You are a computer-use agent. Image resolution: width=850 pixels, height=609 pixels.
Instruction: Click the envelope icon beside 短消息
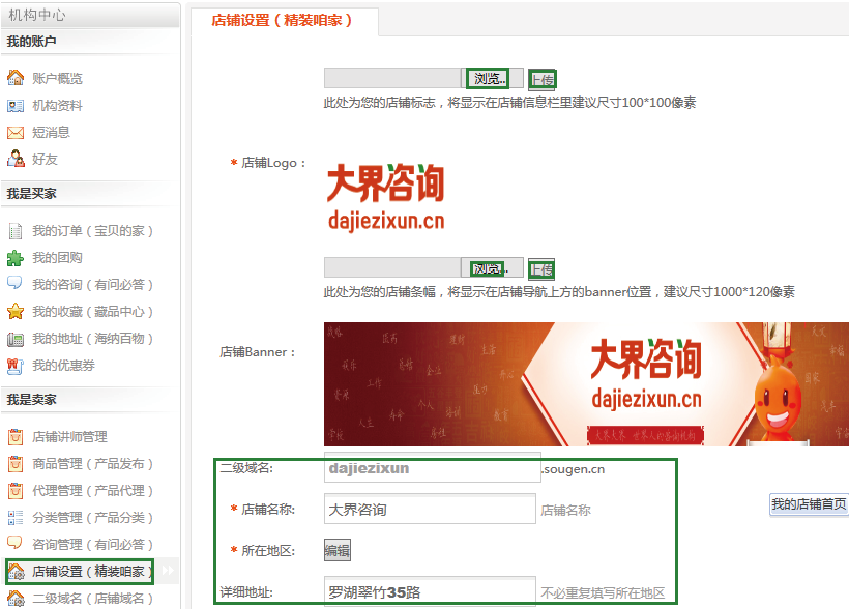click(x=15, y=132)
